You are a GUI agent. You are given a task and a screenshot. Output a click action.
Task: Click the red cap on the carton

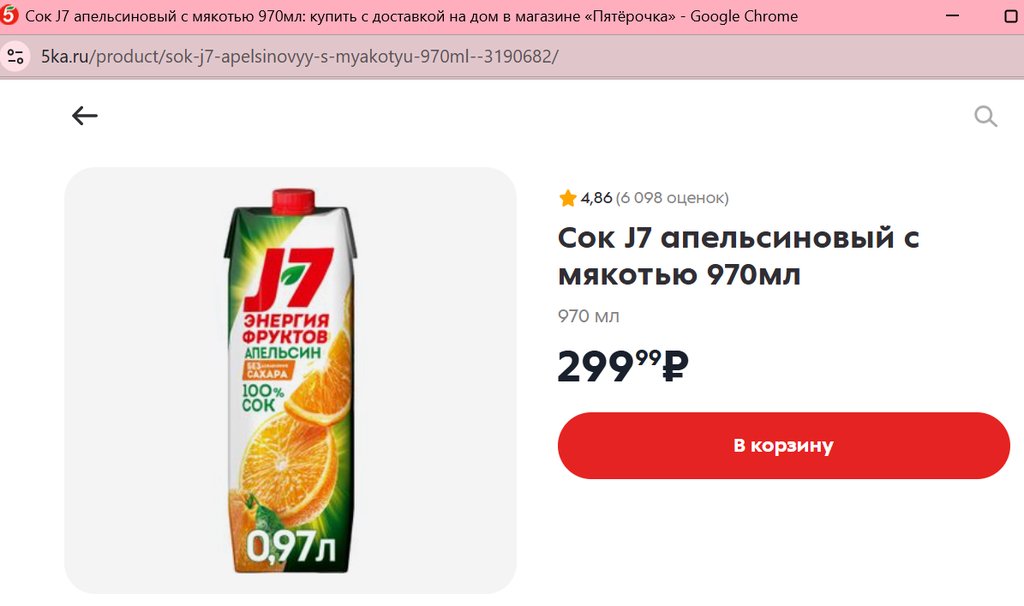click(293, 201)
